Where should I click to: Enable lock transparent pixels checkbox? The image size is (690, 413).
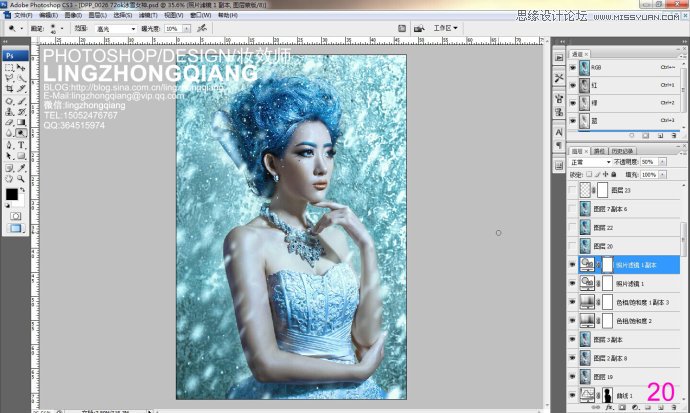(589, 175)
